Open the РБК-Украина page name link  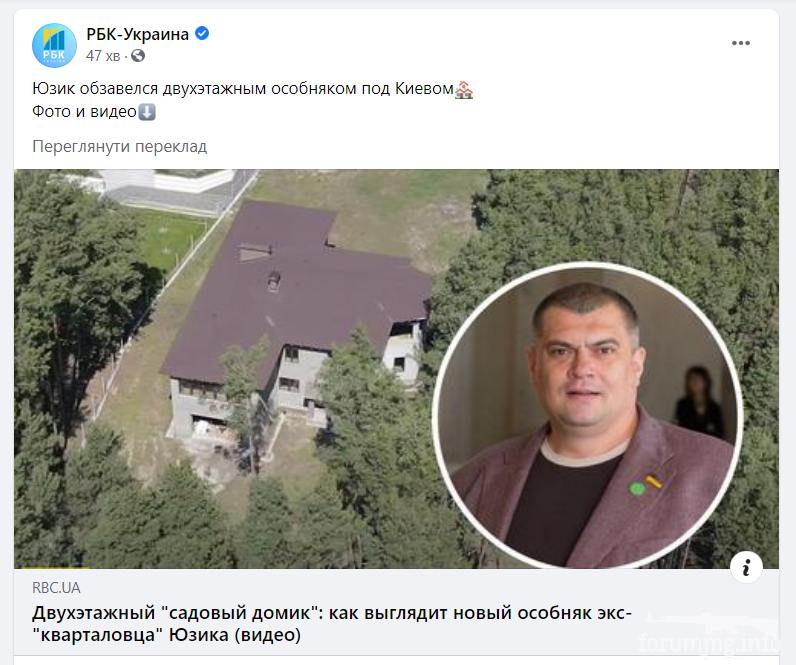click(x=138, y=34)
